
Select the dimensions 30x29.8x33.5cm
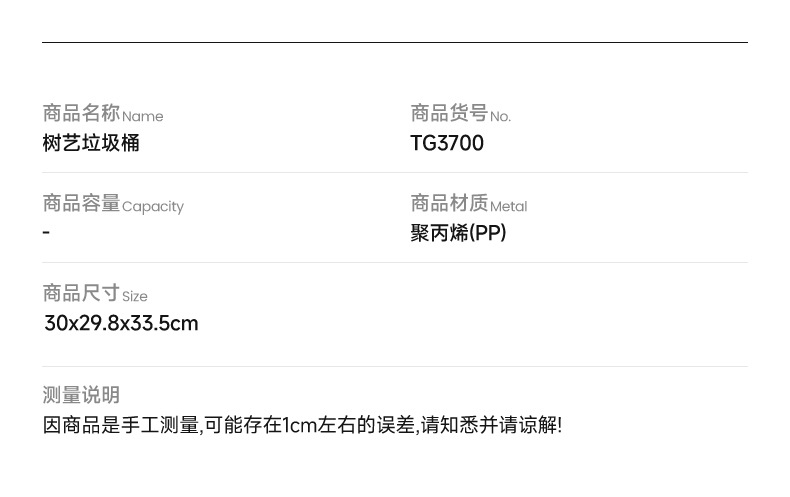(121, 323)
